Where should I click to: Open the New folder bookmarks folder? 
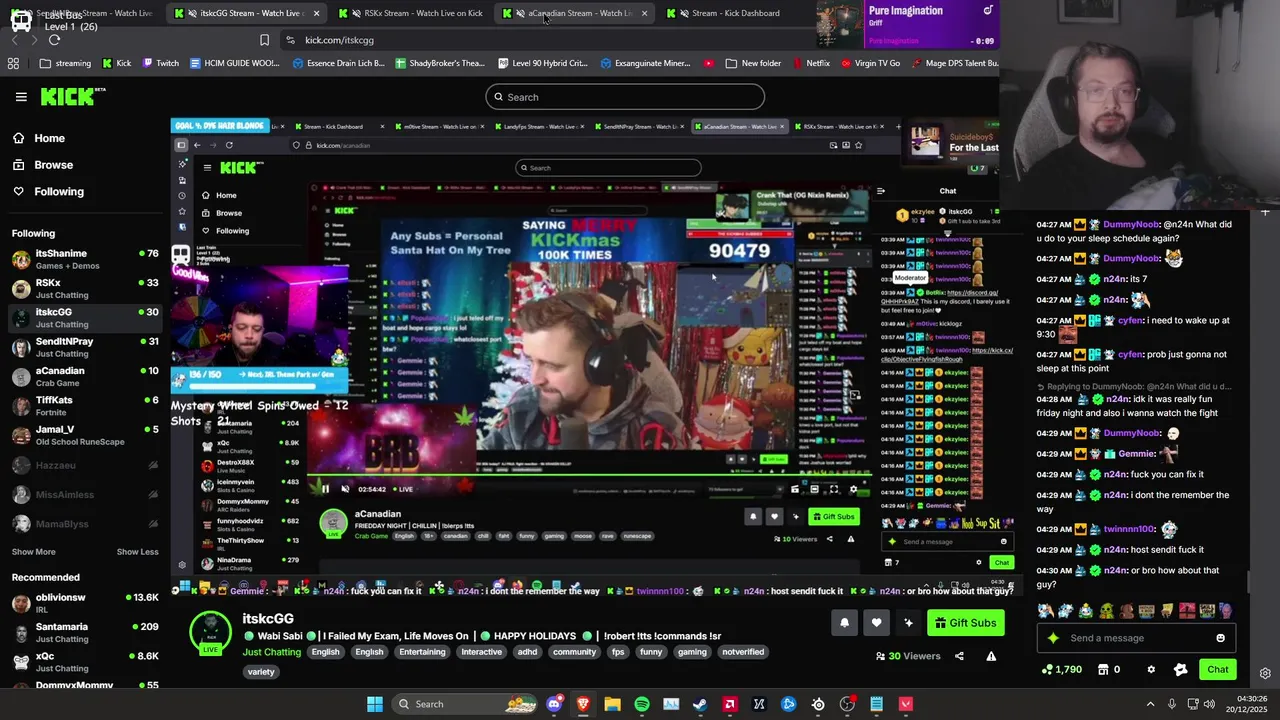click(753, 63)
